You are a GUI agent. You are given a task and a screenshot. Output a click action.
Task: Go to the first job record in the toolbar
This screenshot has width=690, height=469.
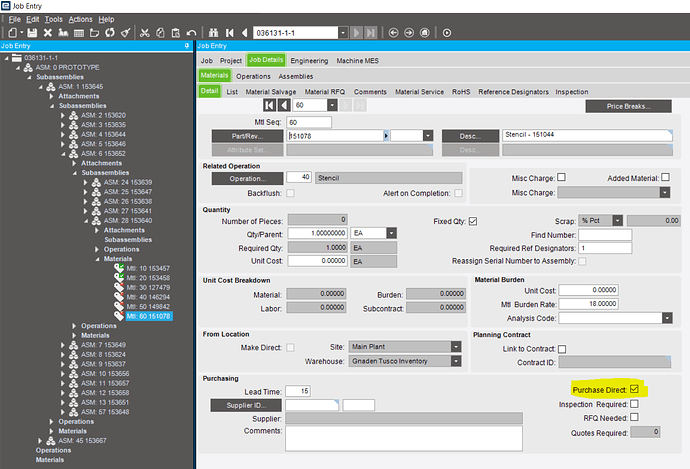(229, 33)
